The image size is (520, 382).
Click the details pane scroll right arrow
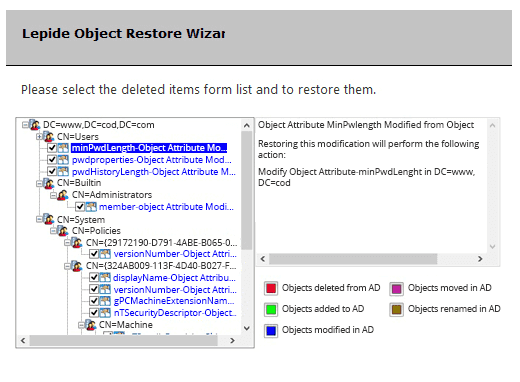480,259
